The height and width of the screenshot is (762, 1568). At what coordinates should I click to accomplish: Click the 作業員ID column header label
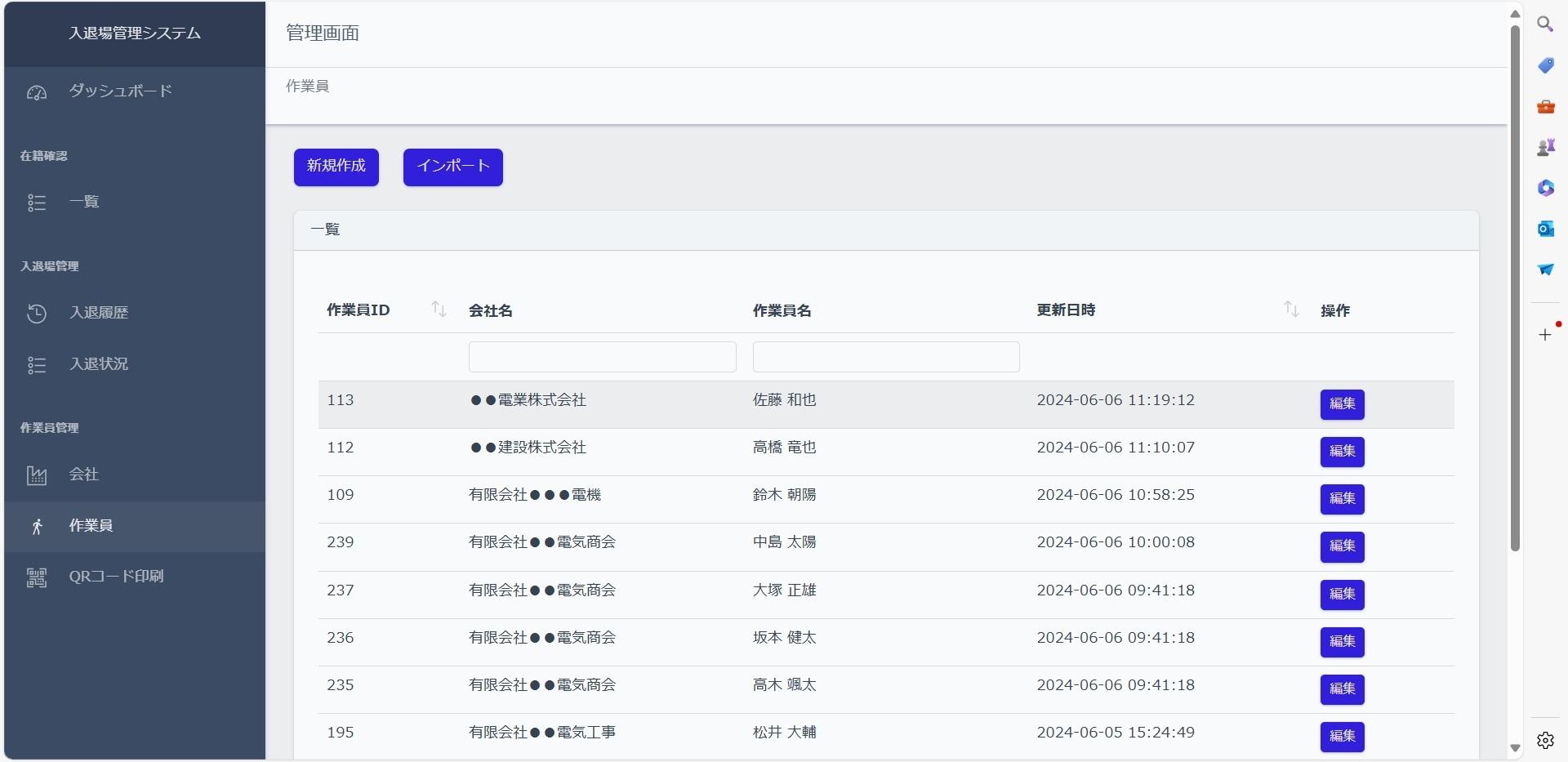[359, 310]
